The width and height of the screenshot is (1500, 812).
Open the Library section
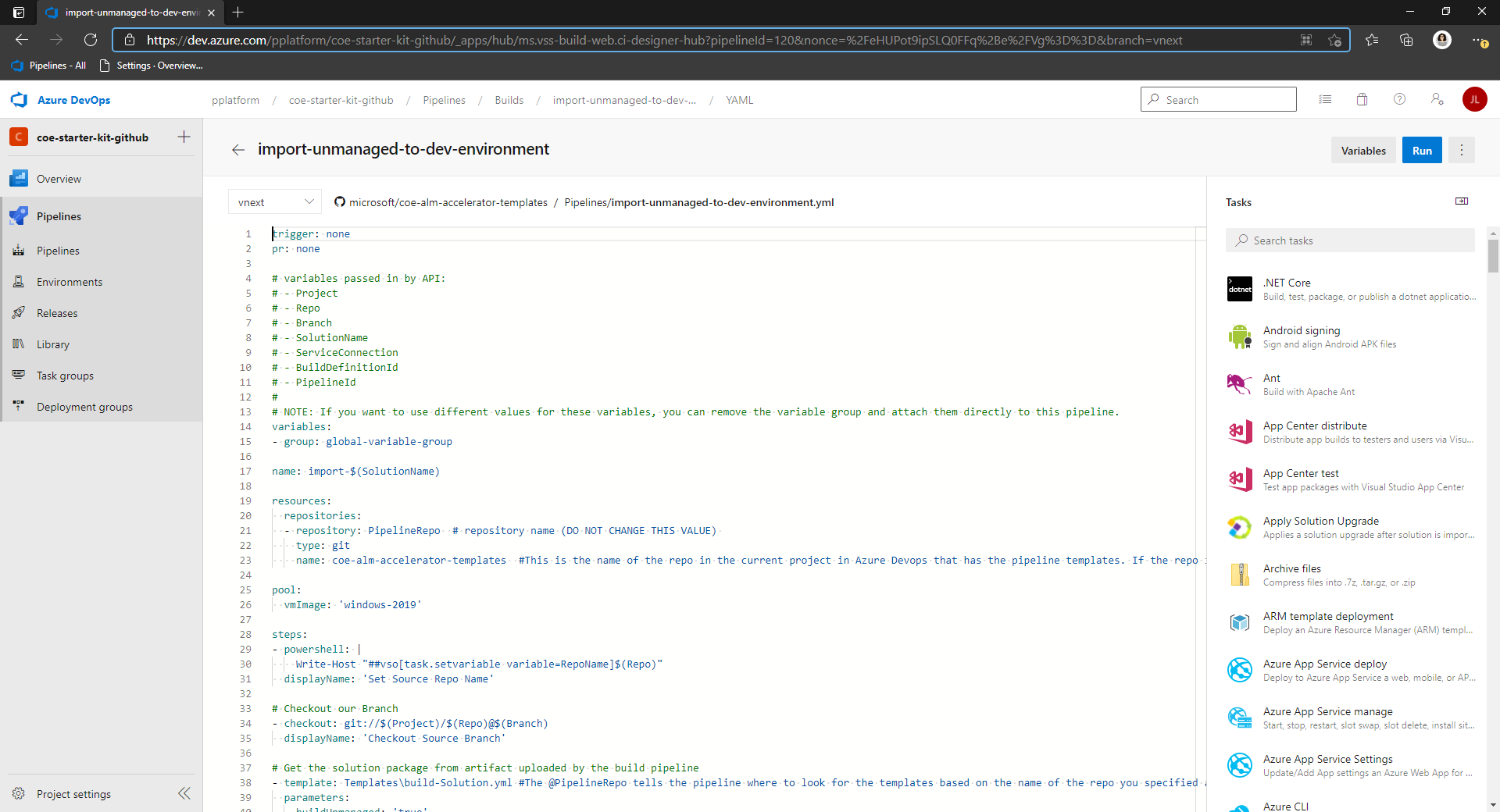(53, 344)
